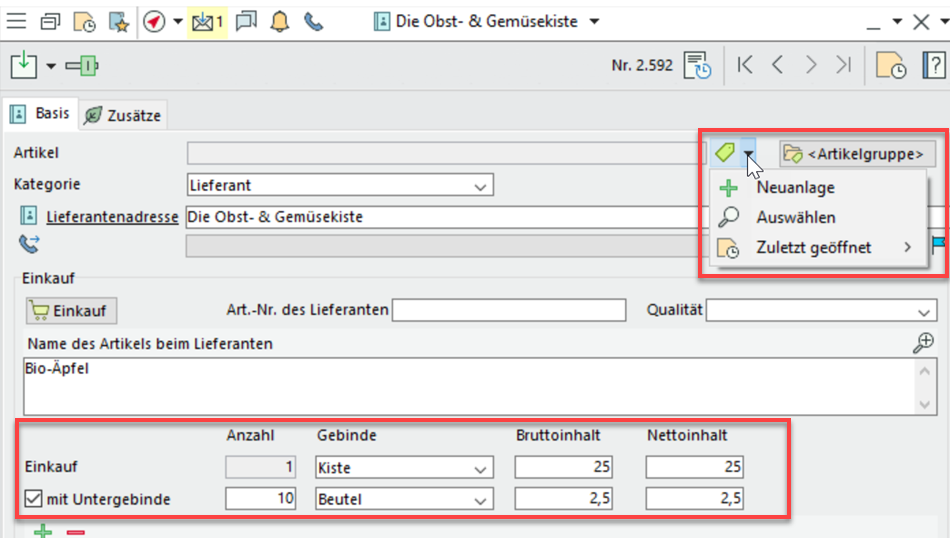Jump to the first record arrow
The height and width of the screenshot is (538, 950).
744,66
